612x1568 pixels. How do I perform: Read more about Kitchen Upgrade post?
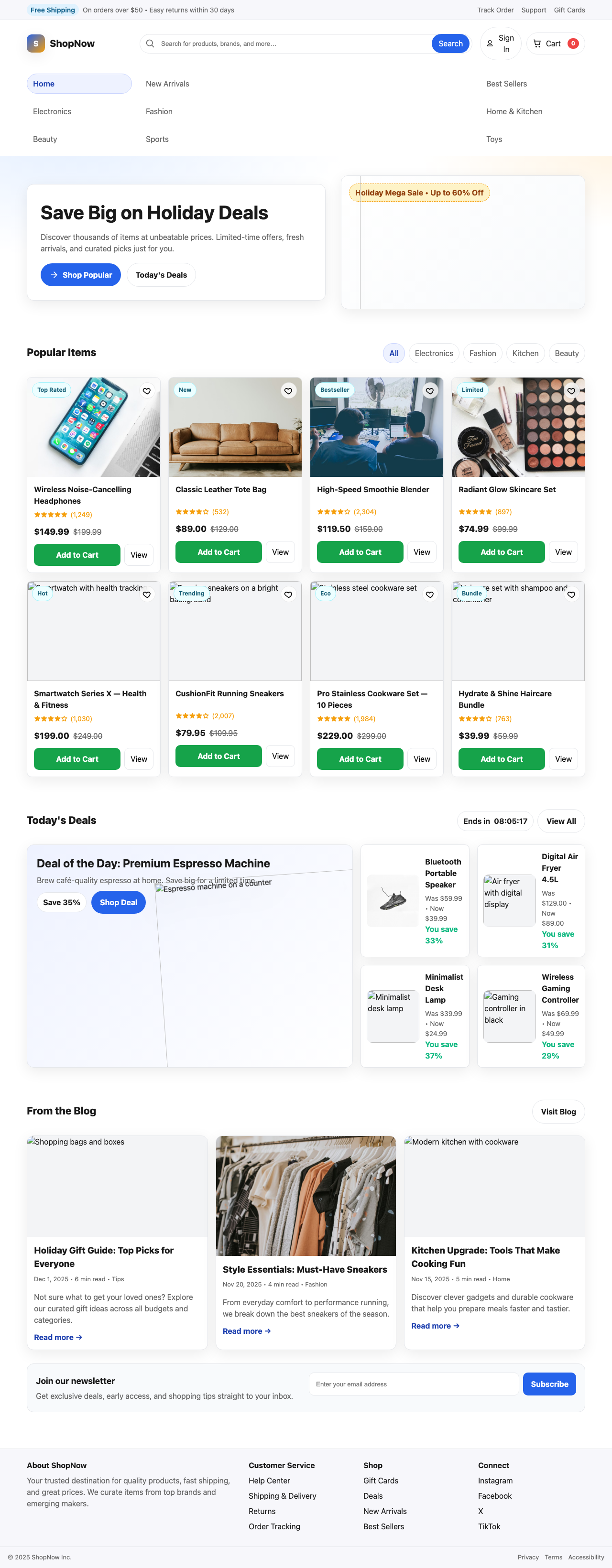point(436,1326)
